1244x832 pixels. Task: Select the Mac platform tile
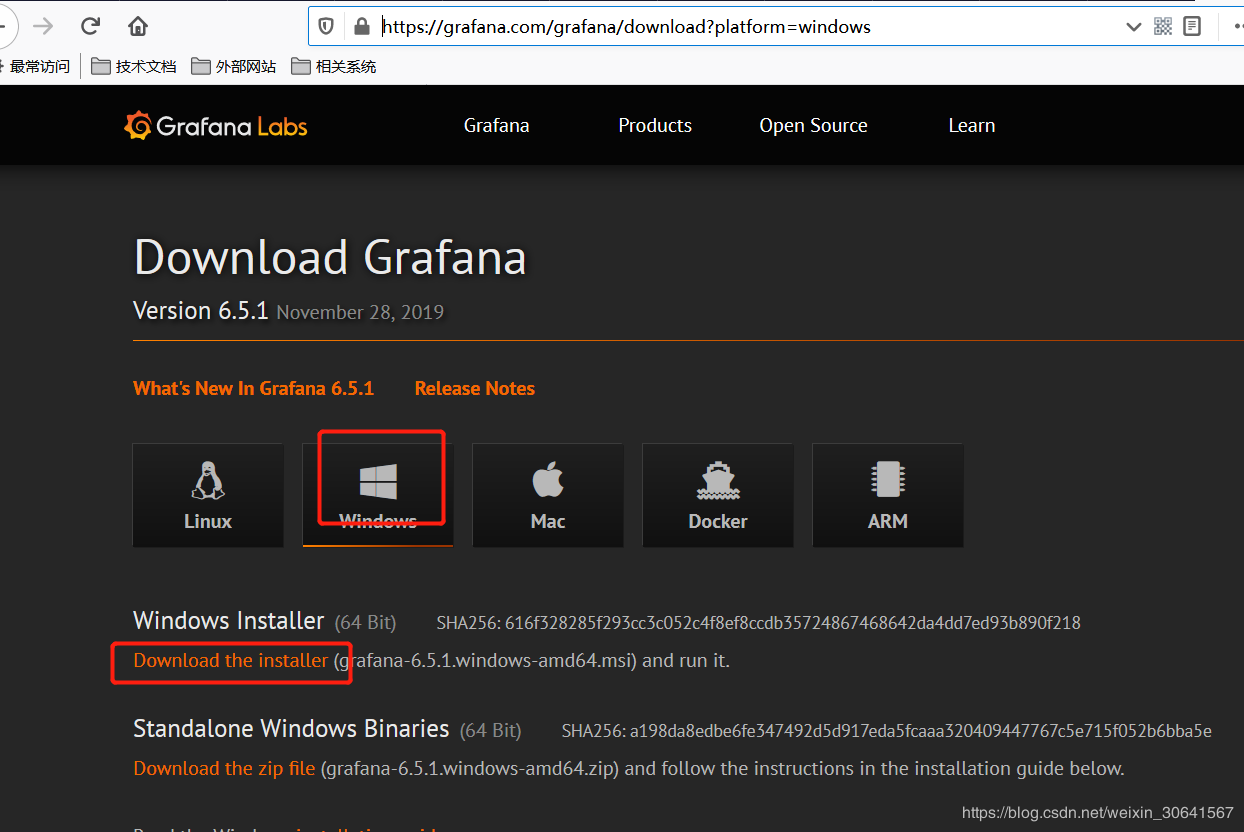[548, 495]
